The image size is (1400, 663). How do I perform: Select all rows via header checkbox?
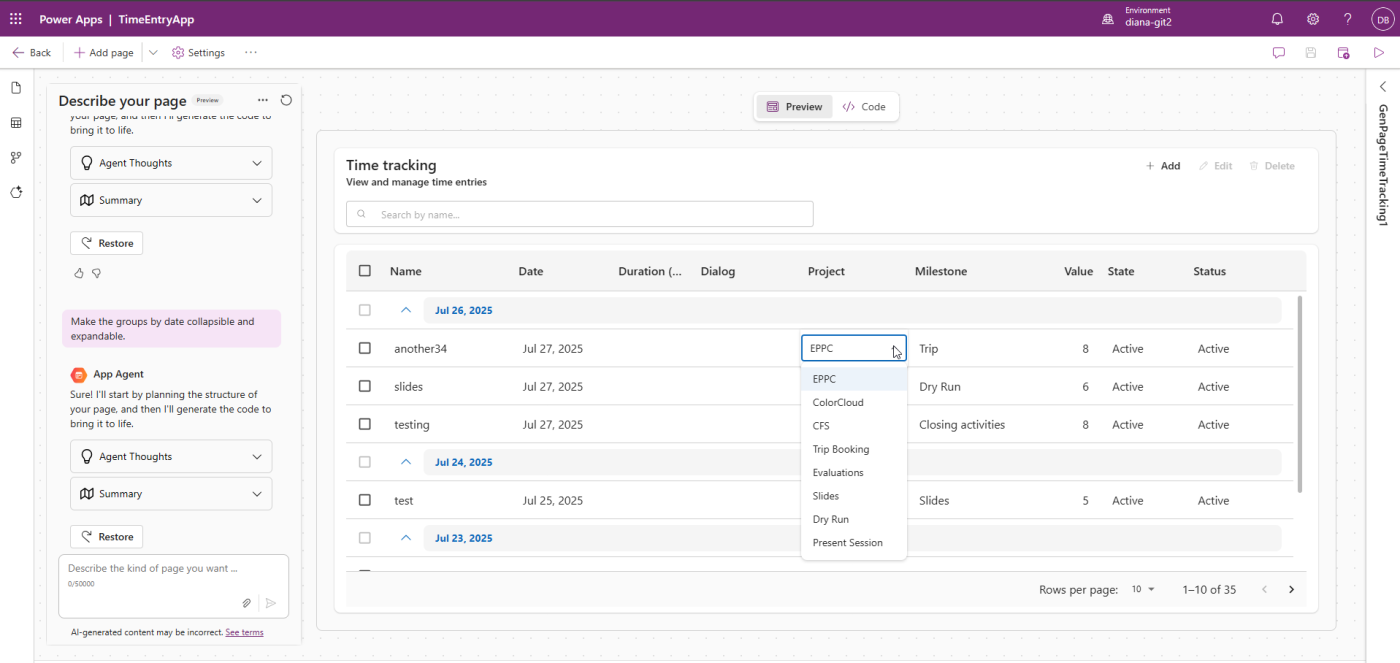(364, 271)
